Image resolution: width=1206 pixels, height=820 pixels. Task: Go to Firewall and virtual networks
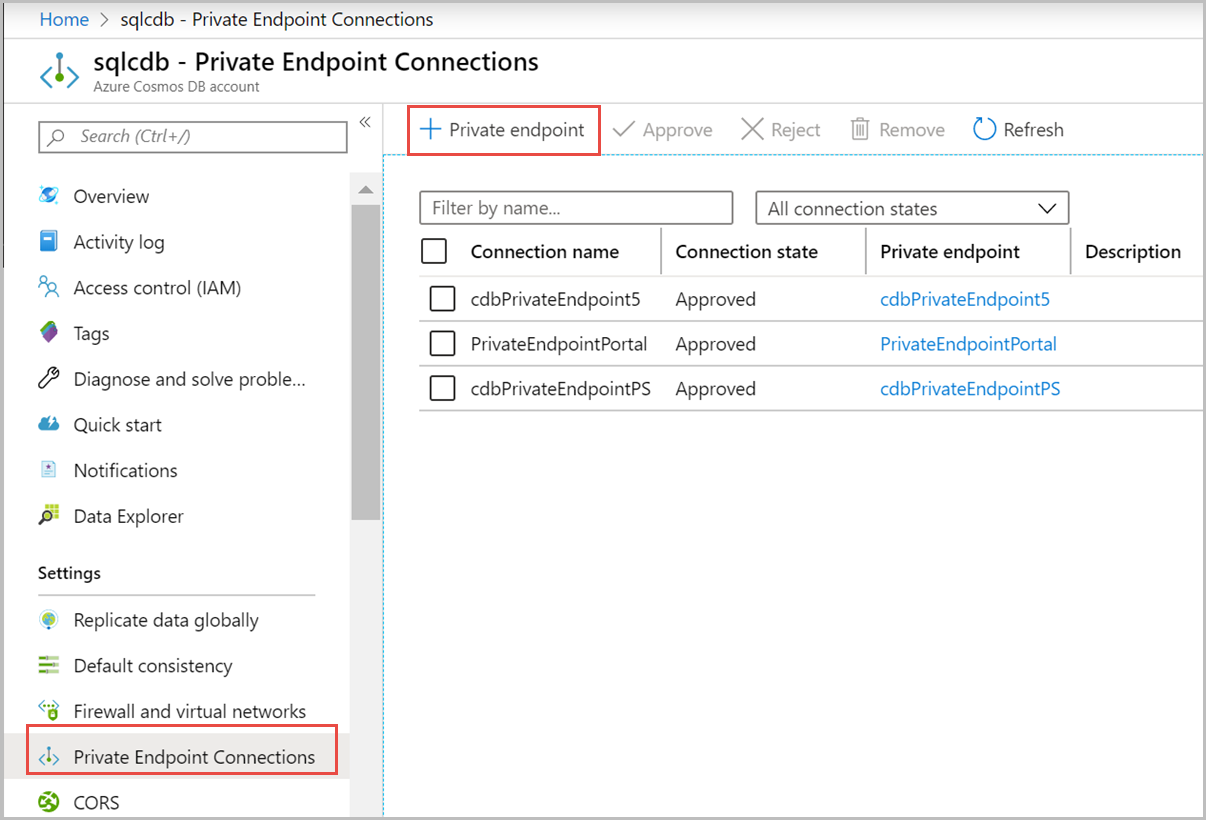point(189,711)
